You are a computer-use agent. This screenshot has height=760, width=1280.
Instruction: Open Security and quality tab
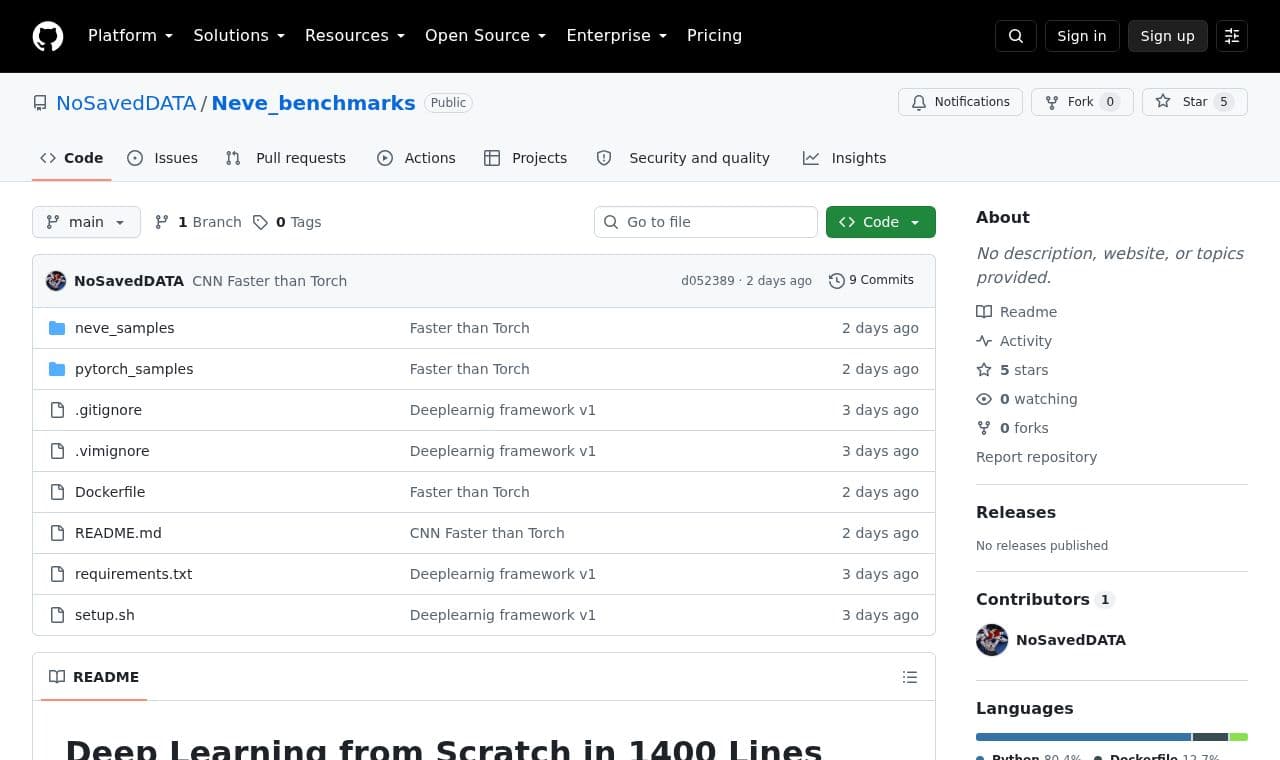click(684, 158)
